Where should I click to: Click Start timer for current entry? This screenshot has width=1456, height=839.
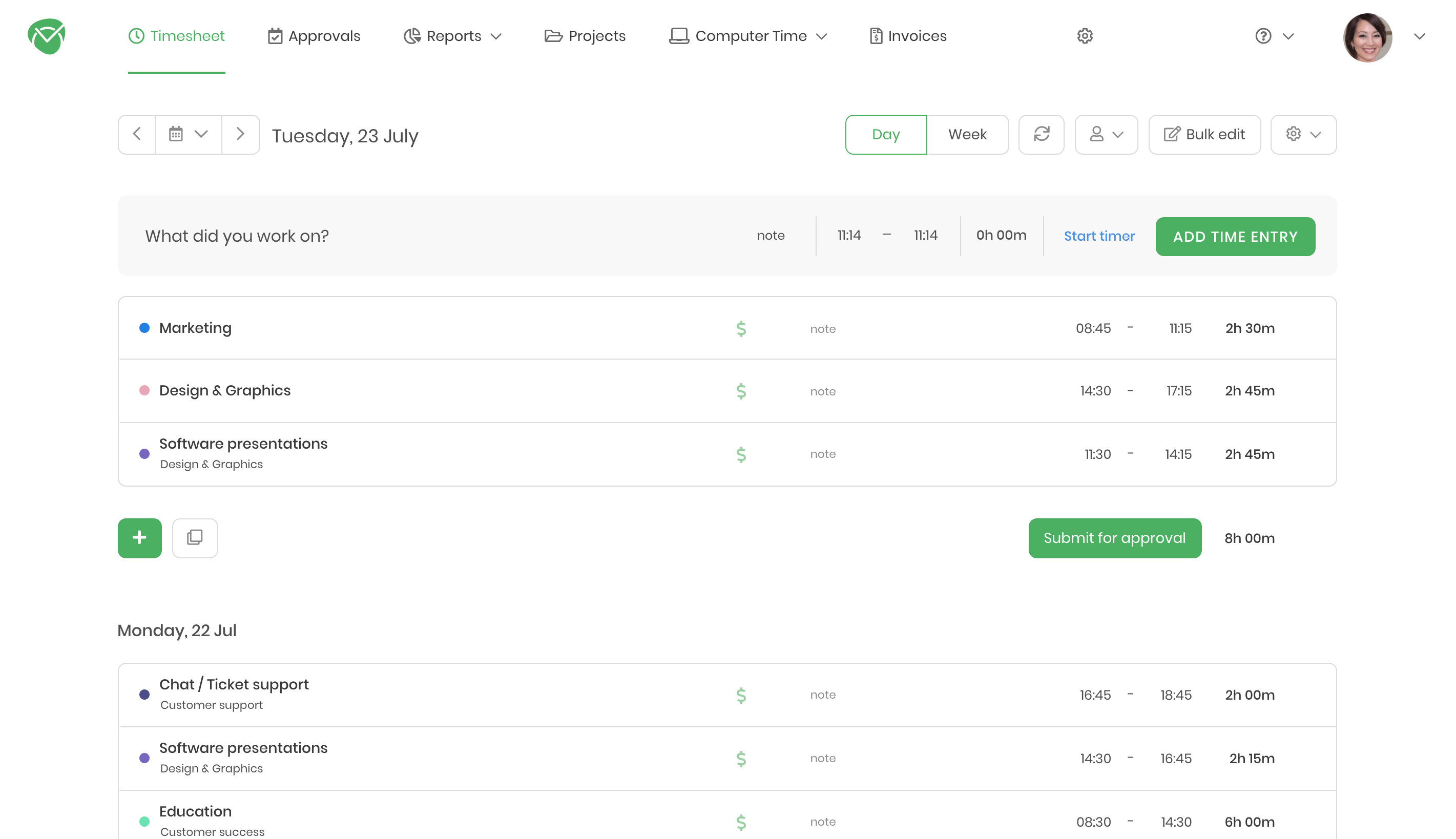(1099, 236)
